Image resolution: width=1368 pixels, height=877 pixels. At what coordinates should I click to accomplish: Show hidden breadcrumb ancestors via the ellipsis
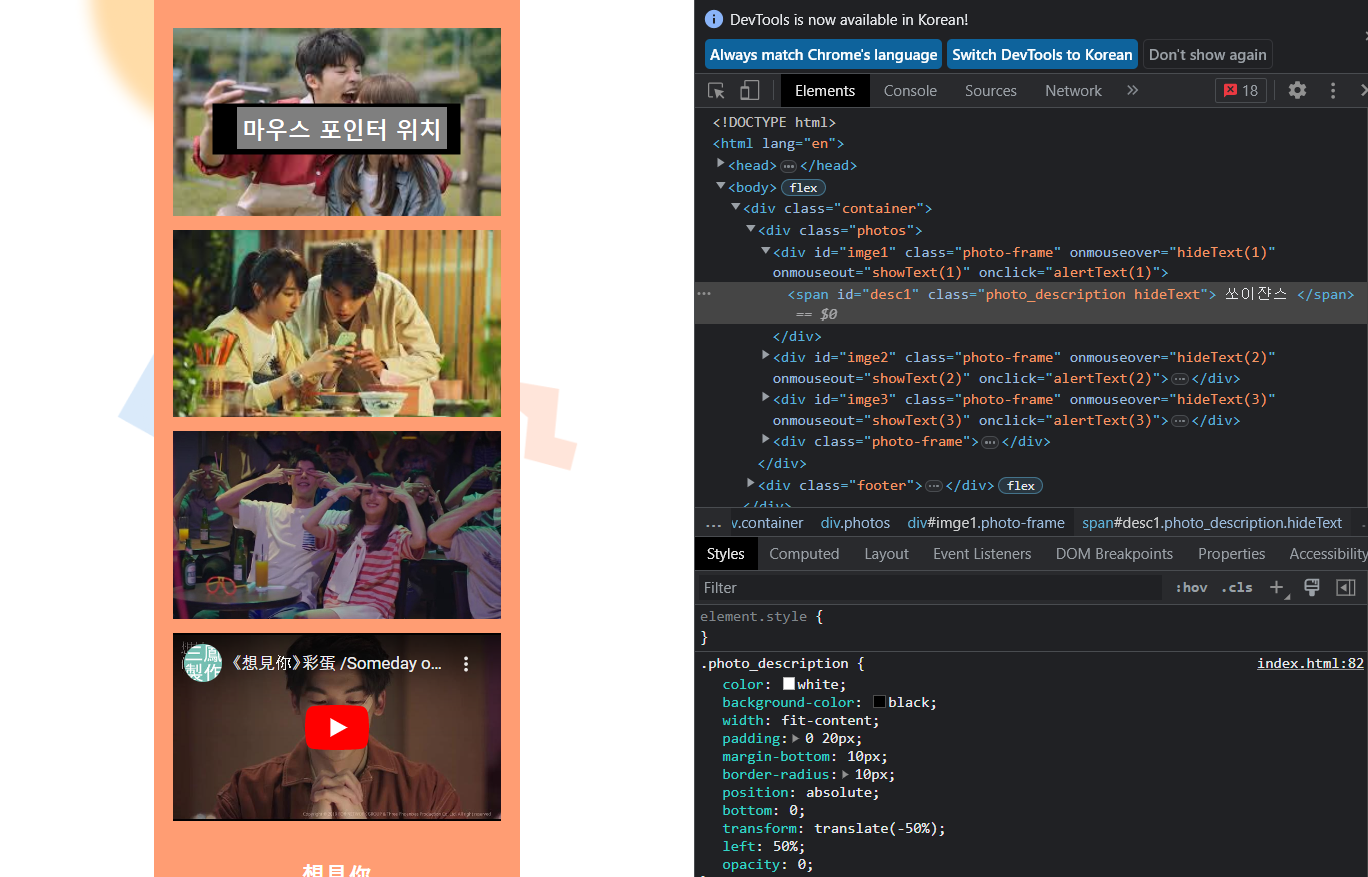pos(713,523)
